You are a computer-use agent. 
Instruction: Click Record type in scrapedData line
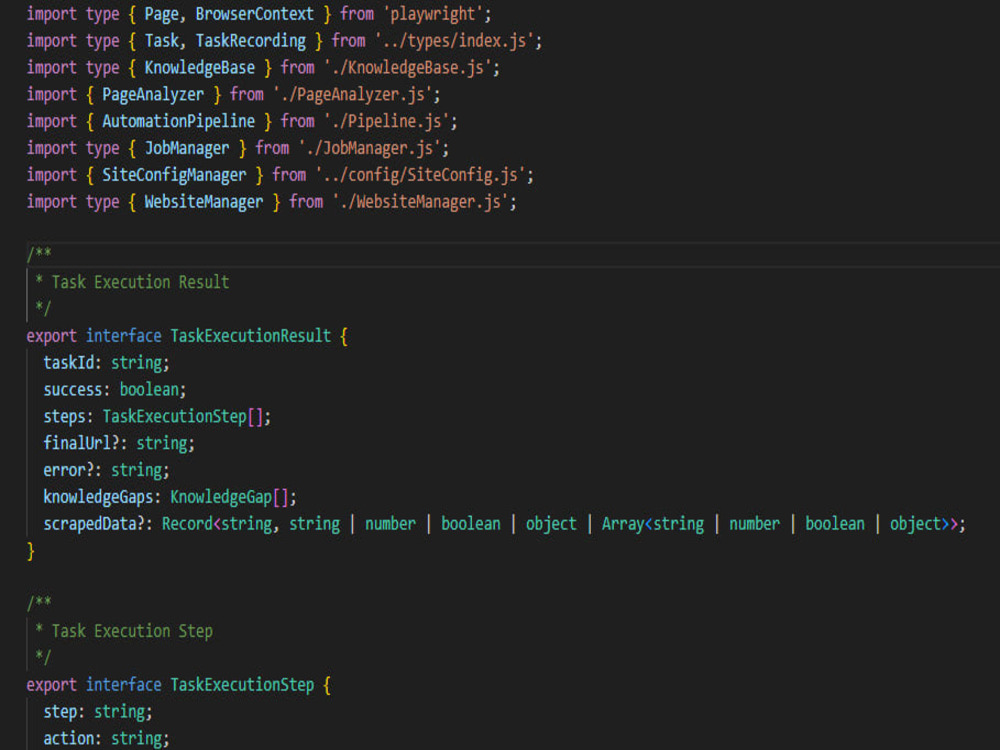click(187, 523)
